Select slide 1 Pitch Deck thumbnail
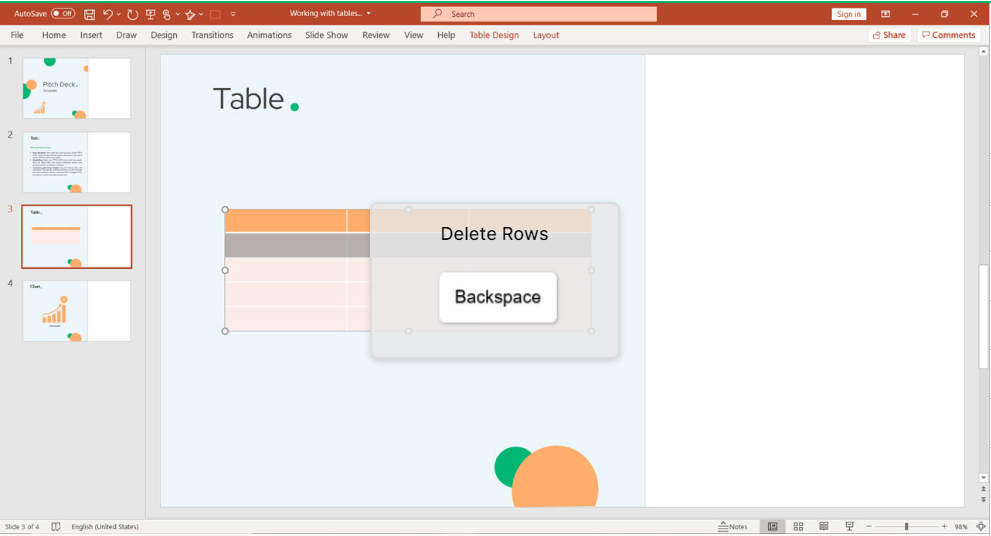The image size is (991, 536). pos(76,88)
